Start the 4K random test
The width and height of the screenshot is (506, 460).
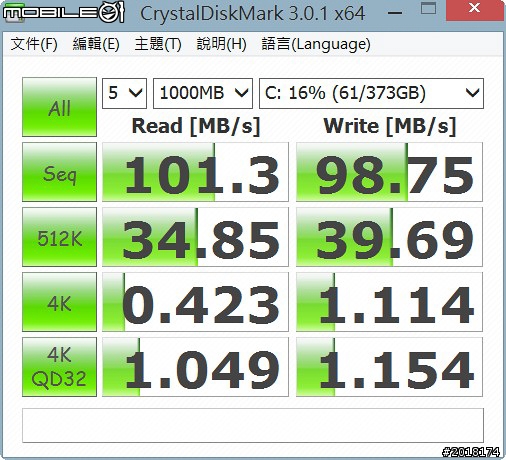(x=59, y=302)
